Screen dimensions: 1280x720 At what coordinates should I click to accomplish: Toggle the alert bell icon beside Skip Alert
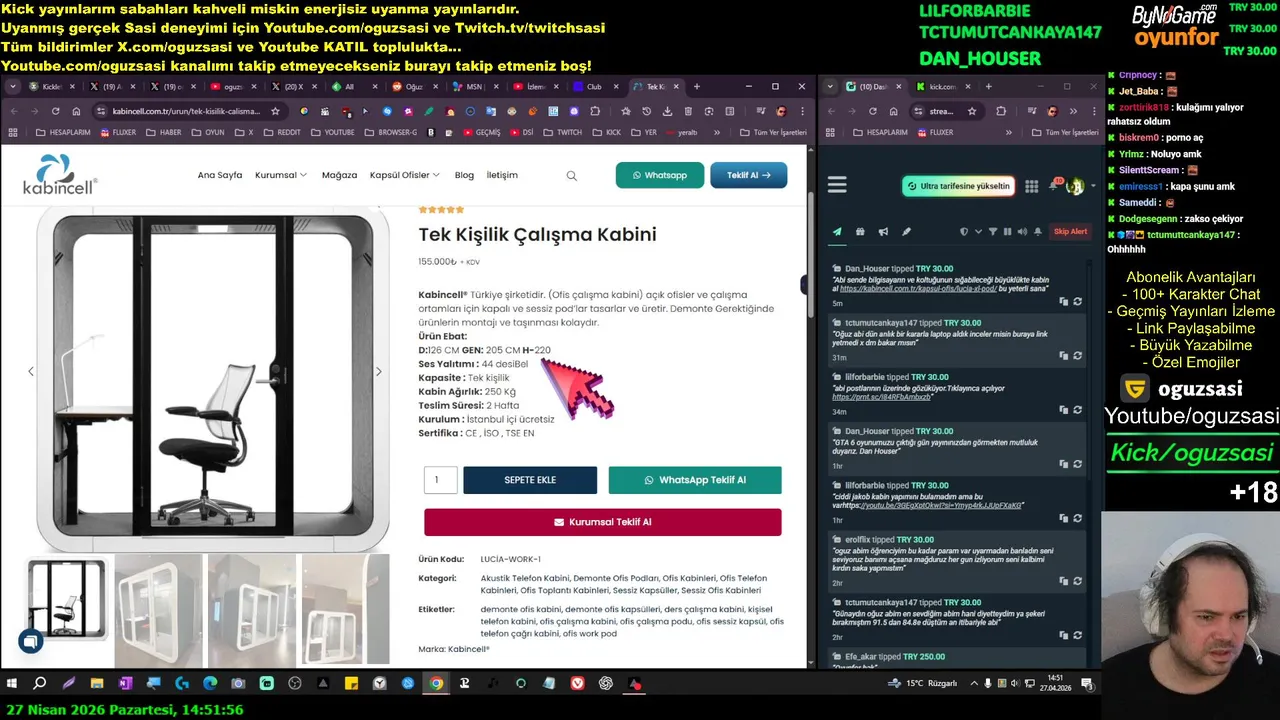tap(1038, 231)
